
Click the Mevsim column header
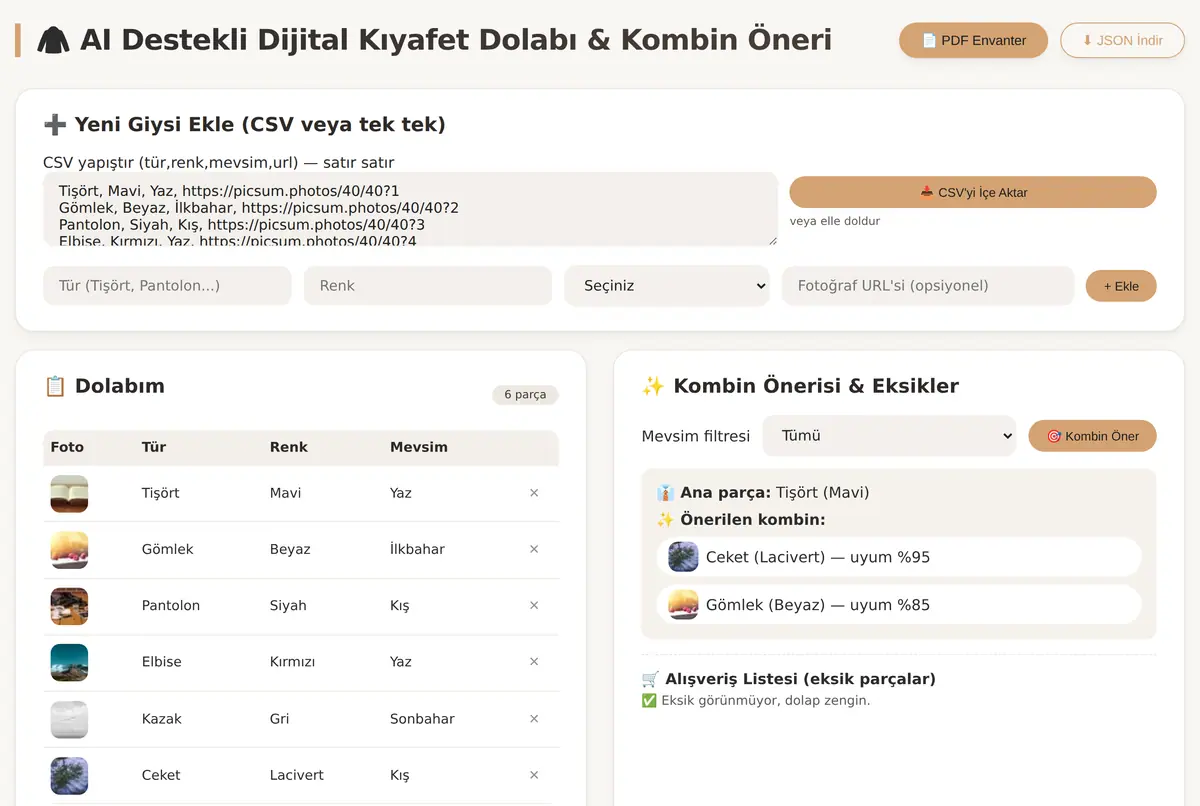(x=419, y=447)
